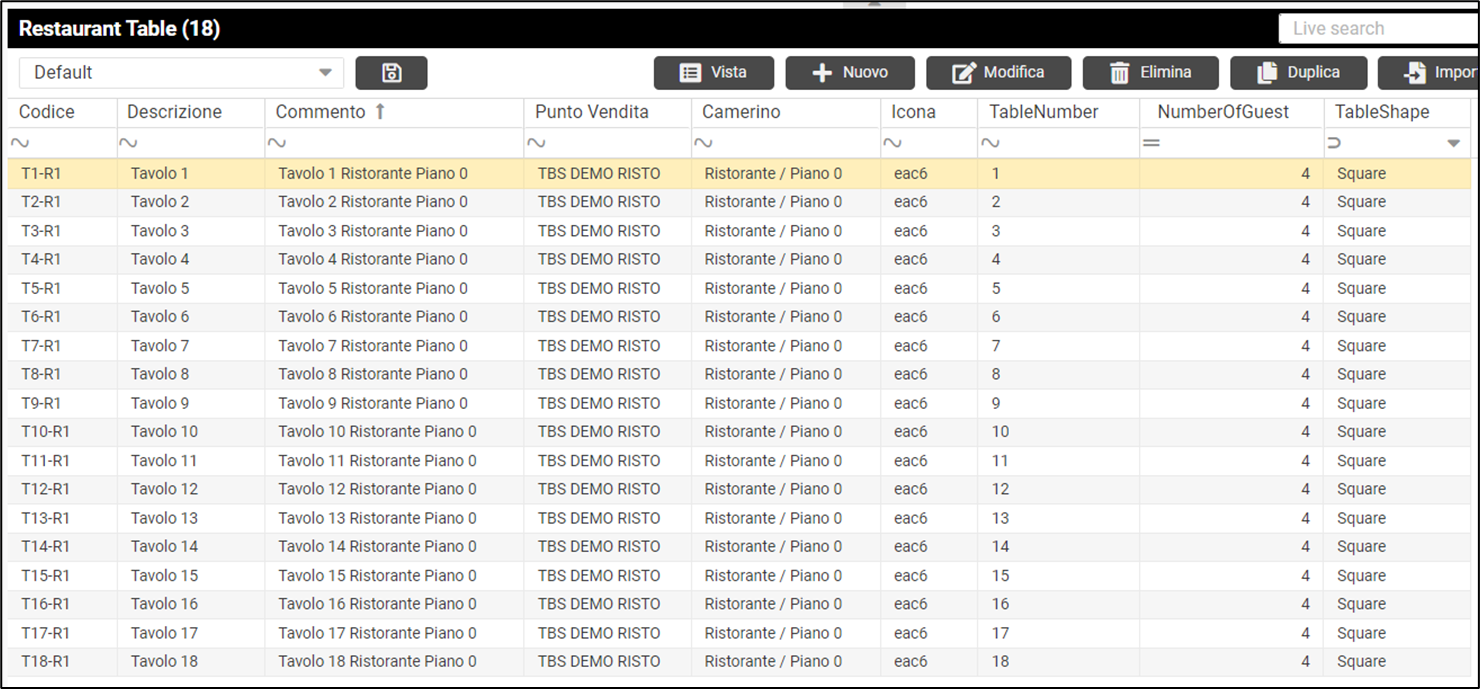Screen dimensions: 1480x689
Task: Sort by the Descrizione column header
Action: pos(174,112)
